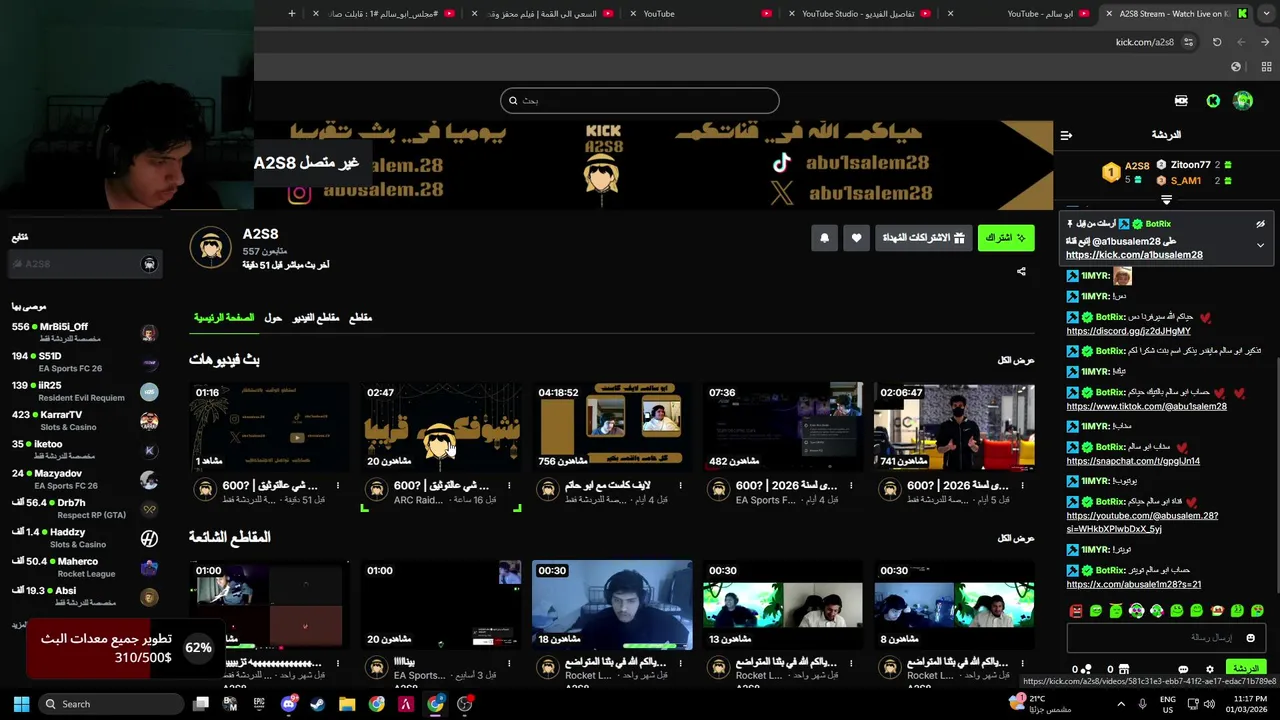The image size is (1280, 720).
Task: Open the 04:18:52 live cast video thumbnail
Action: coord(612,426)
